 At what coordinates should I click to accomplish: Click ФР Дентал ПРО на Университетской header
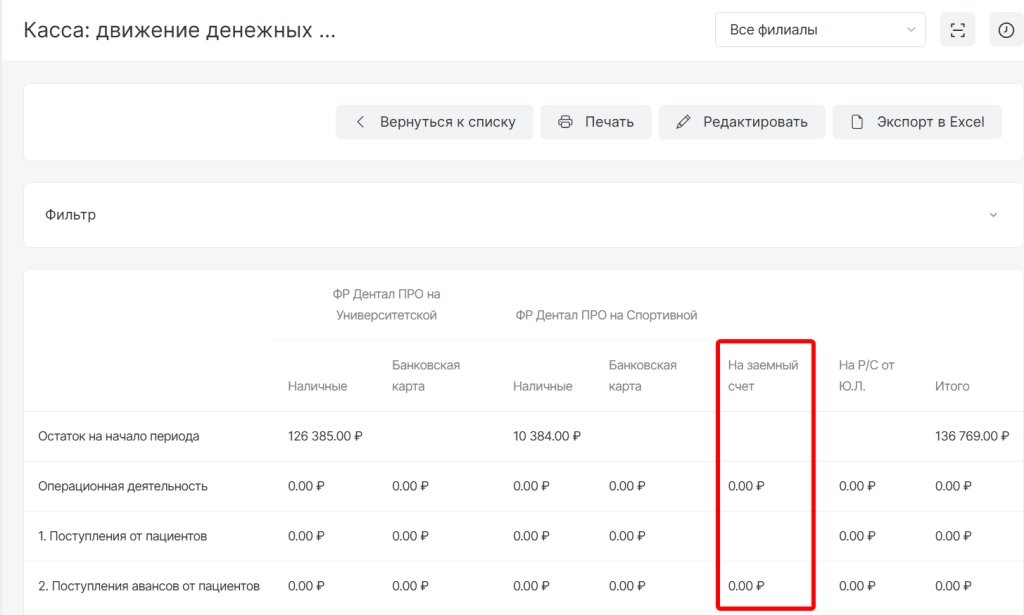pyautogui.click(x=386, y=305)
